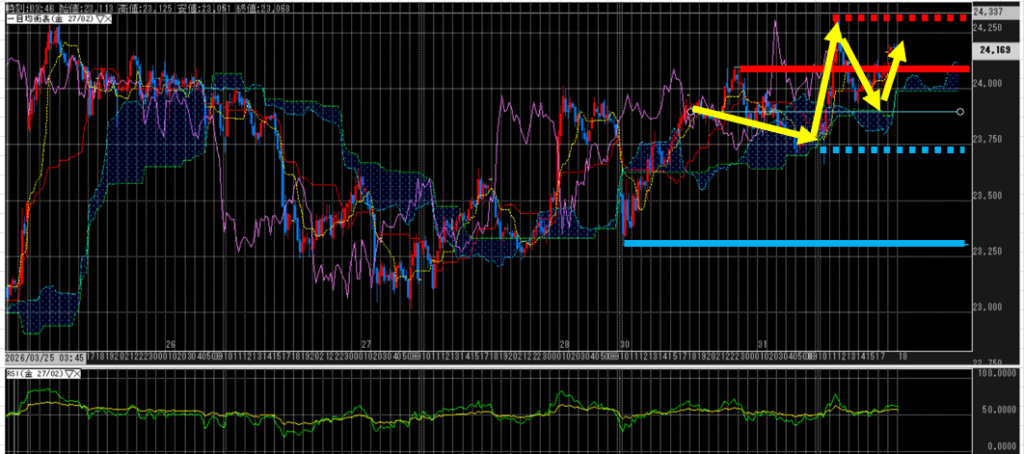The width and height of the screenshot is (1024, 454).
Task: Open the RSI indicator dropdown triangle
Action: 70,374
